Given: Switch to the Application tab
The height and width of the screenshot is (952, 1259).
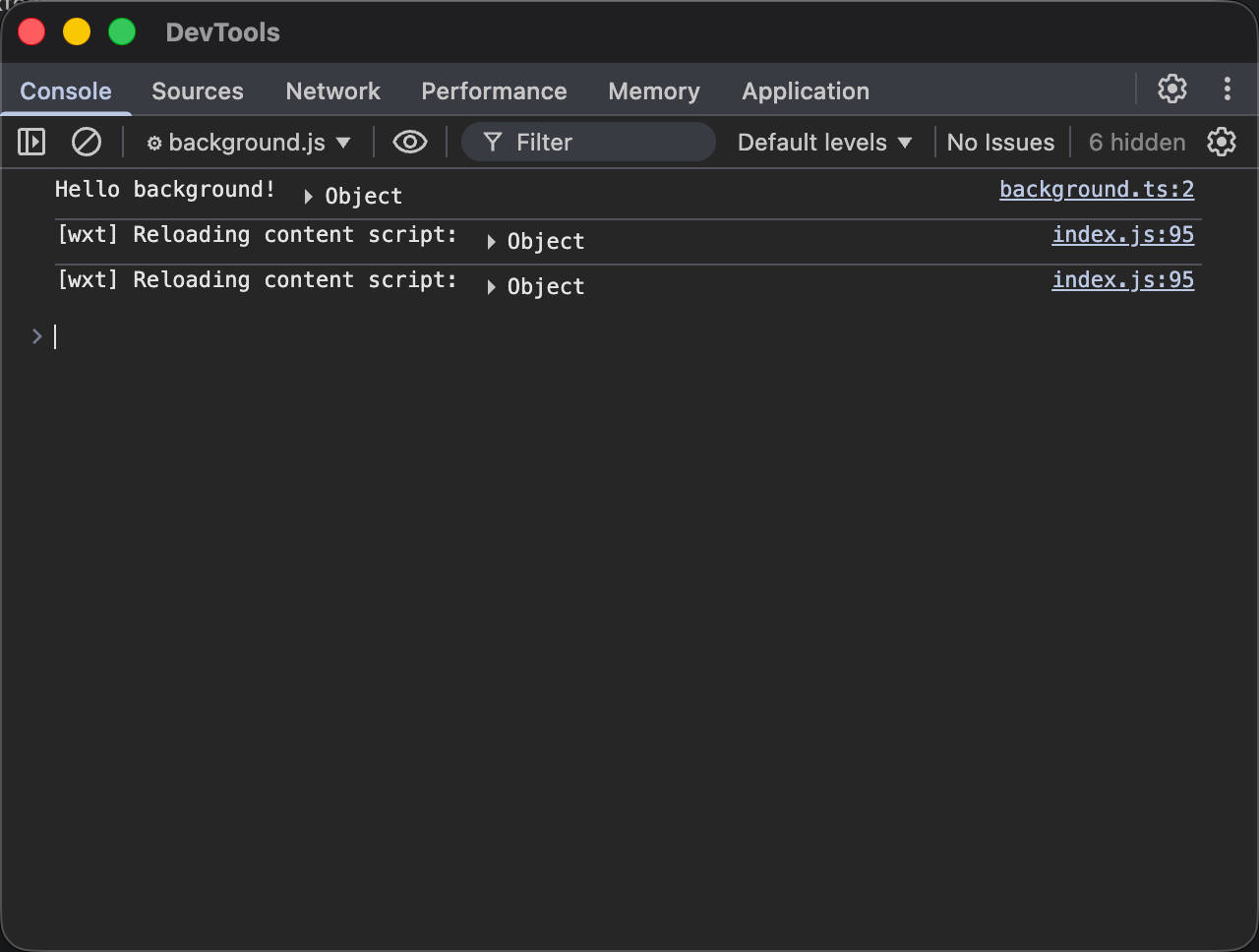Looking at the screenshot, I should [806, 90].
